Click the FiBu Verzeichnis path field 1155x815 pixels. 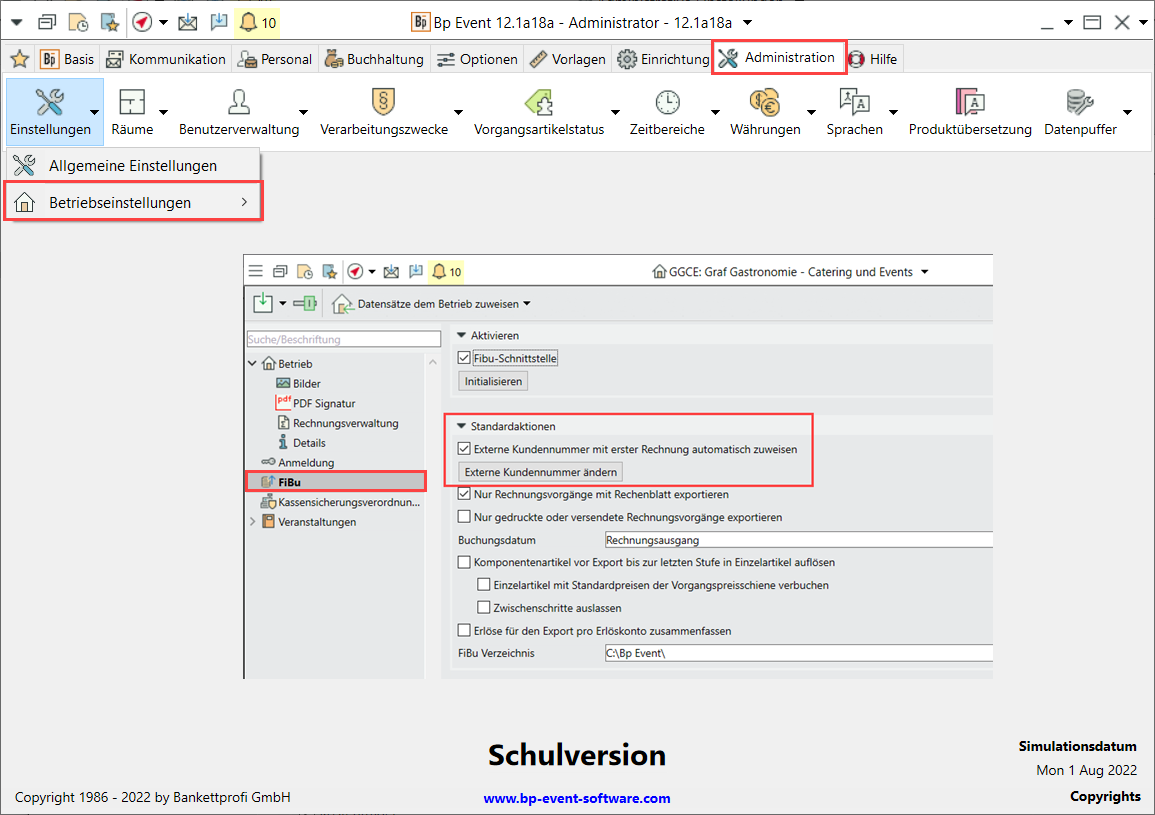798,654
